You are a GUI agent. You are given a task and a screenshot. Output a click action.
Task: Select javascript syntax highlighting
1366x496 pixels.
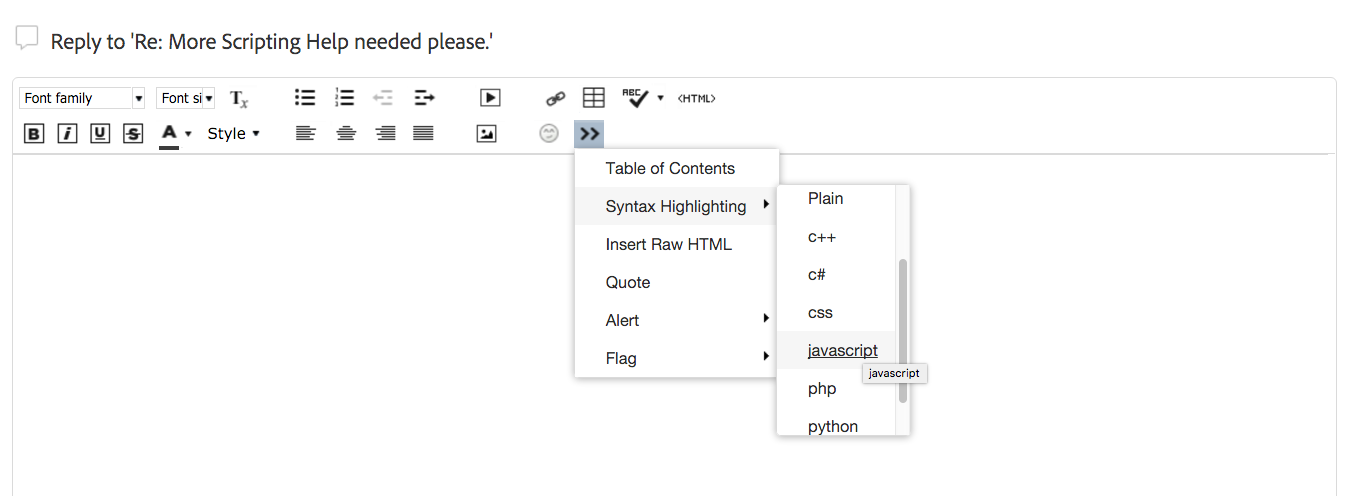[x=842, y=351]
